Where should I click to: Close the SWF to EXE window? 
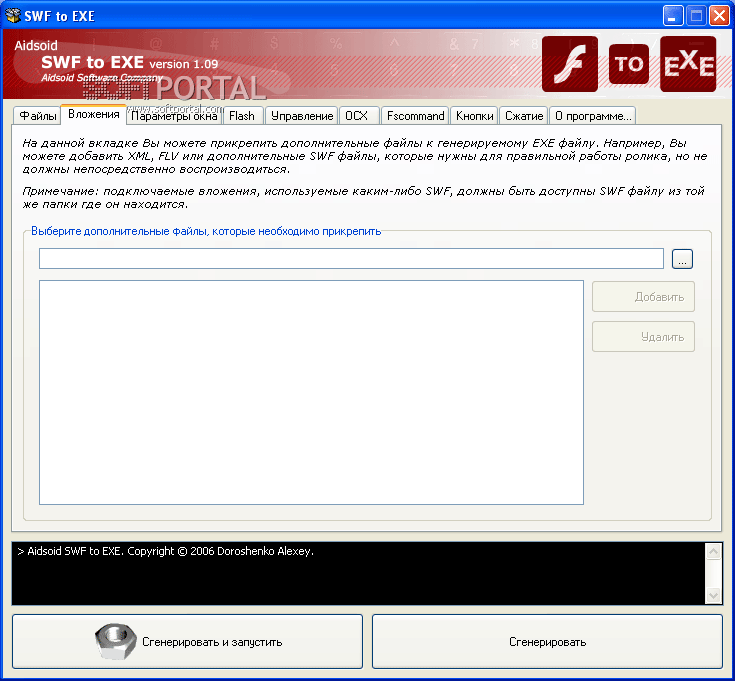719,16
